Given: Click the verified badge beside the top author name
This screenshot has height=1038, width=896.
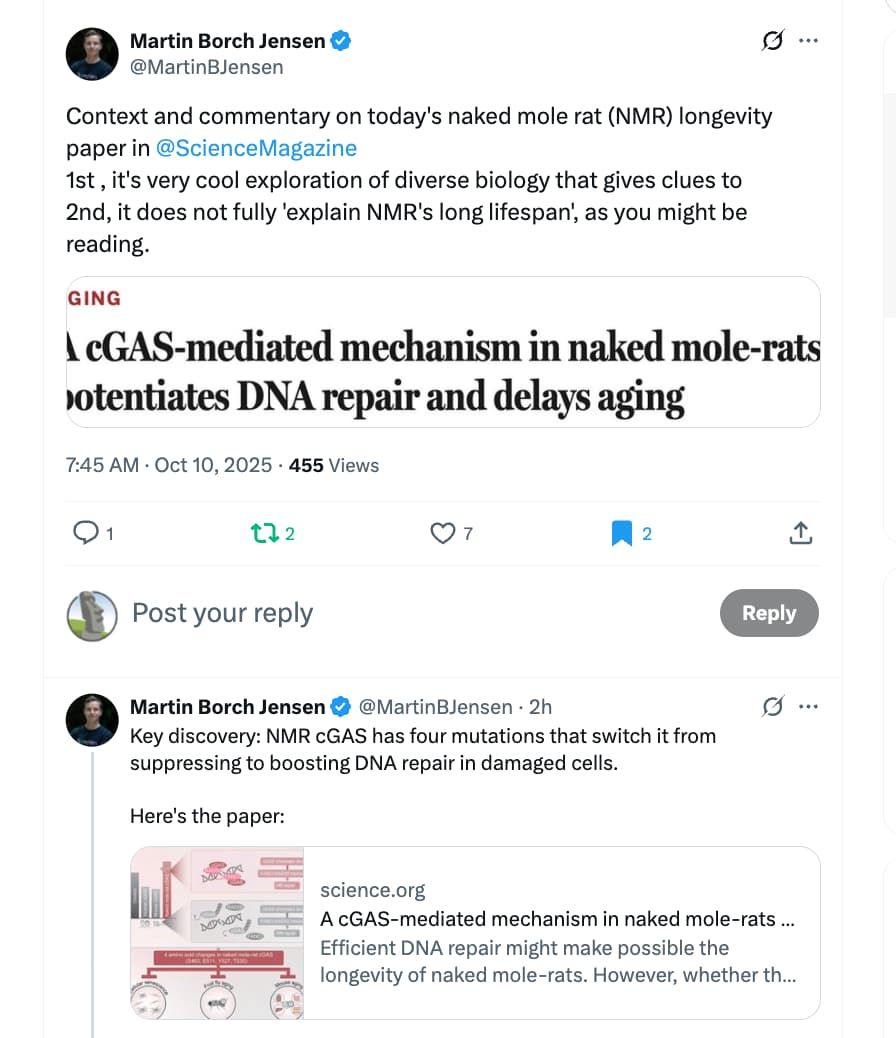Looking at the screenshot, I should click(341, 41).
